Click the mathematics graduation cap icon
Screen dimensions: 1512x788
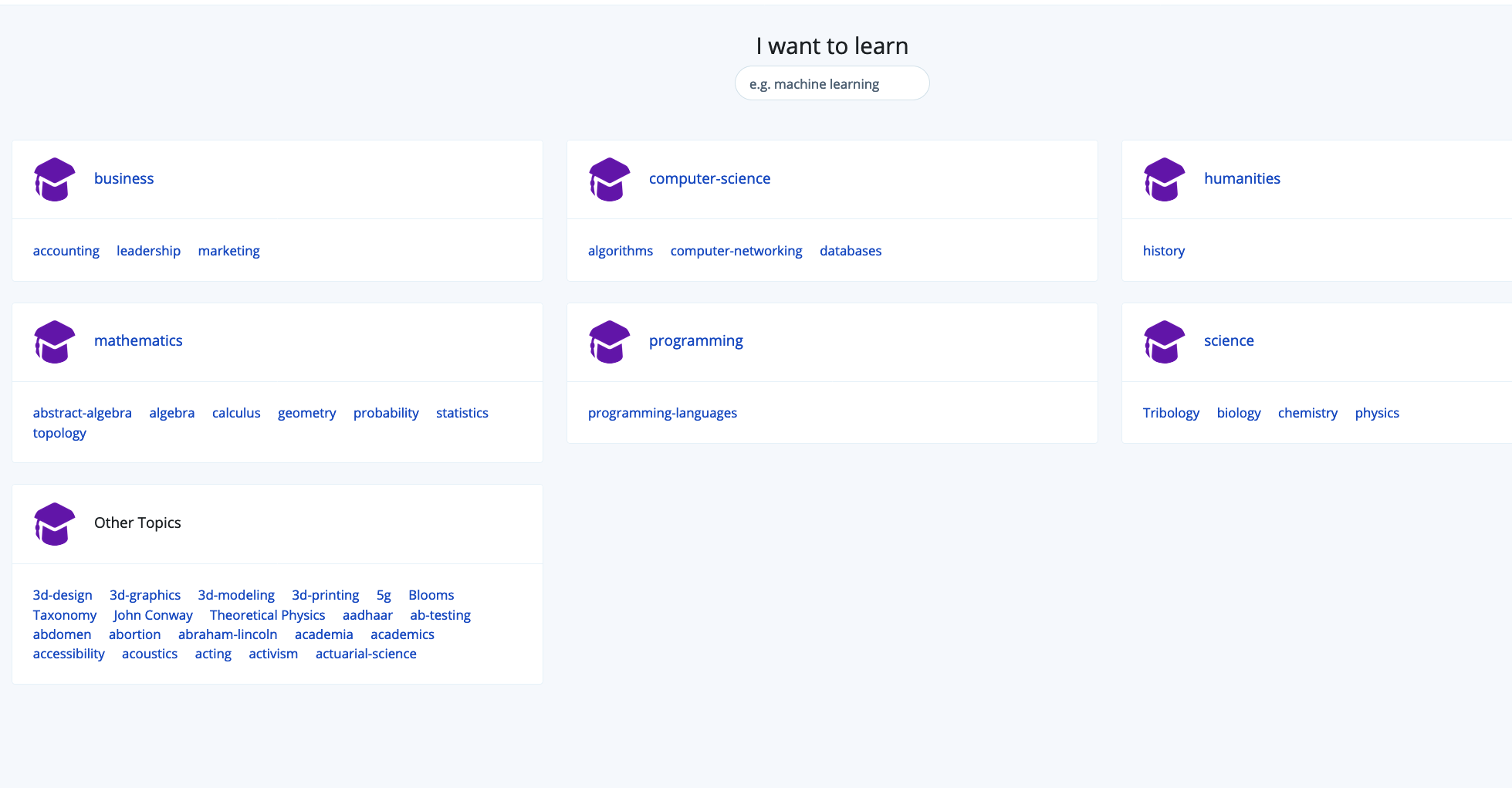55,341
